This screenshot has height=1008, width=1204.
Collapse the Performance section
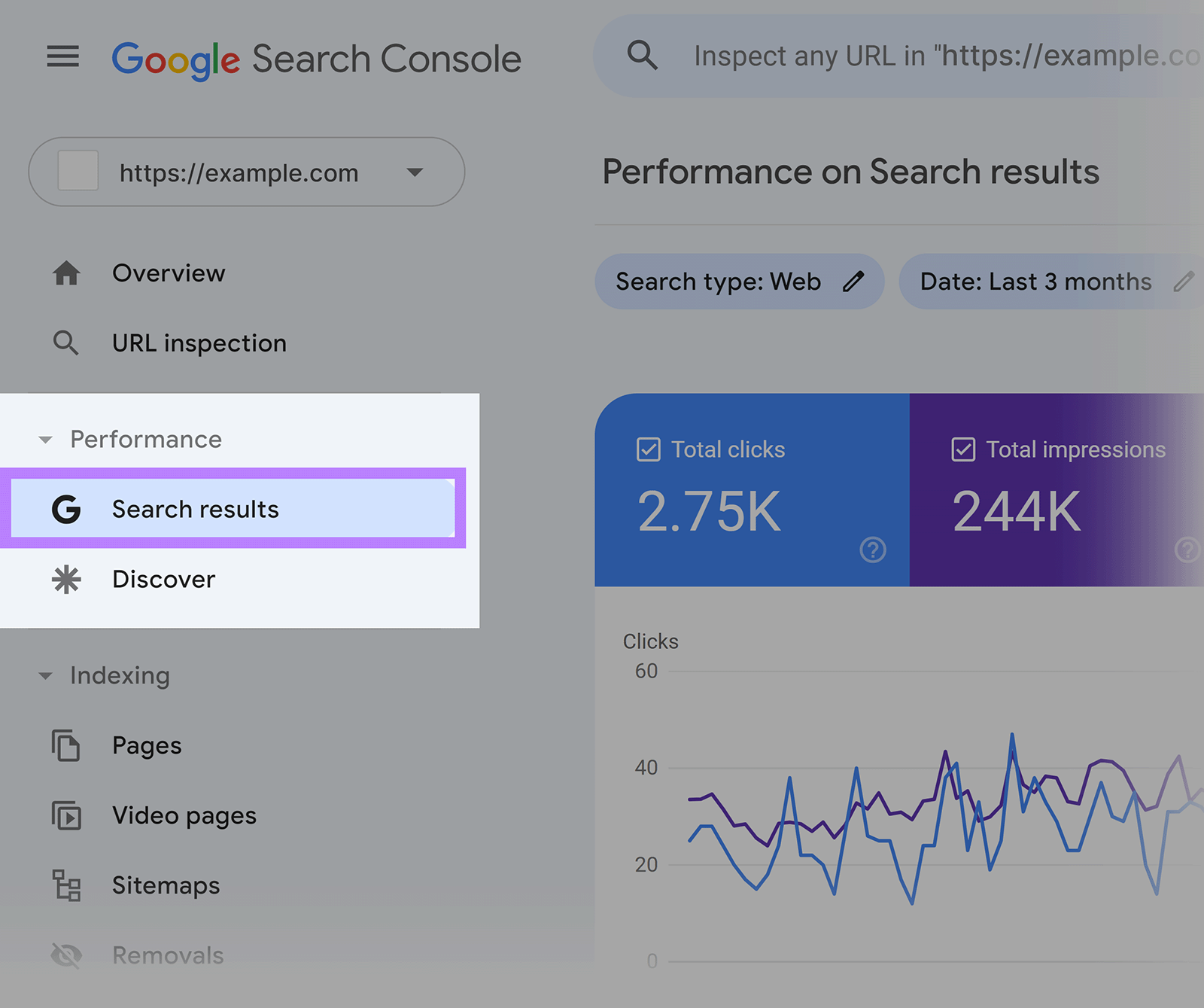click(45, 440)
